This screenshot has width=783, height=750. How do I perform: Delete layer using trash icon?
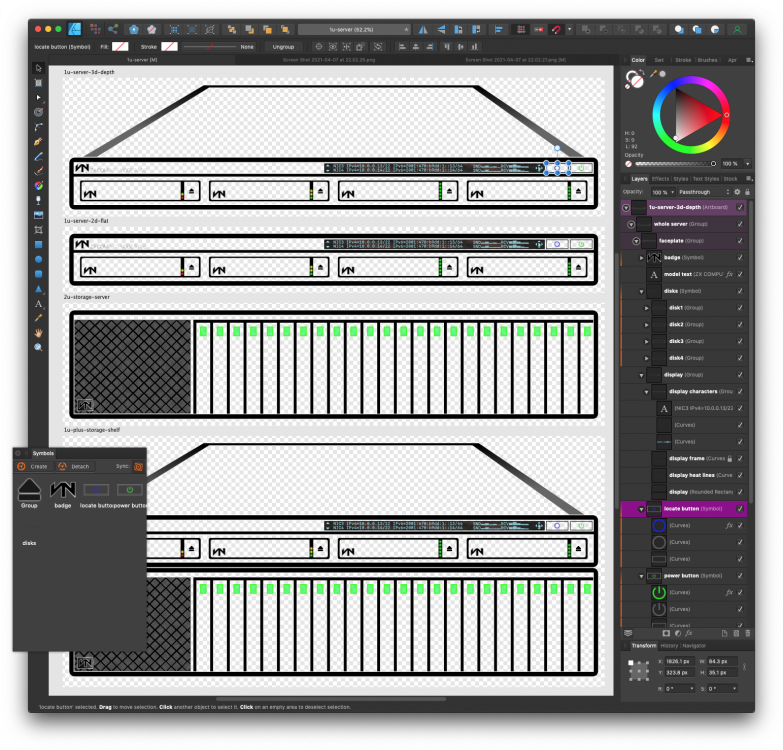pos(748,633)
